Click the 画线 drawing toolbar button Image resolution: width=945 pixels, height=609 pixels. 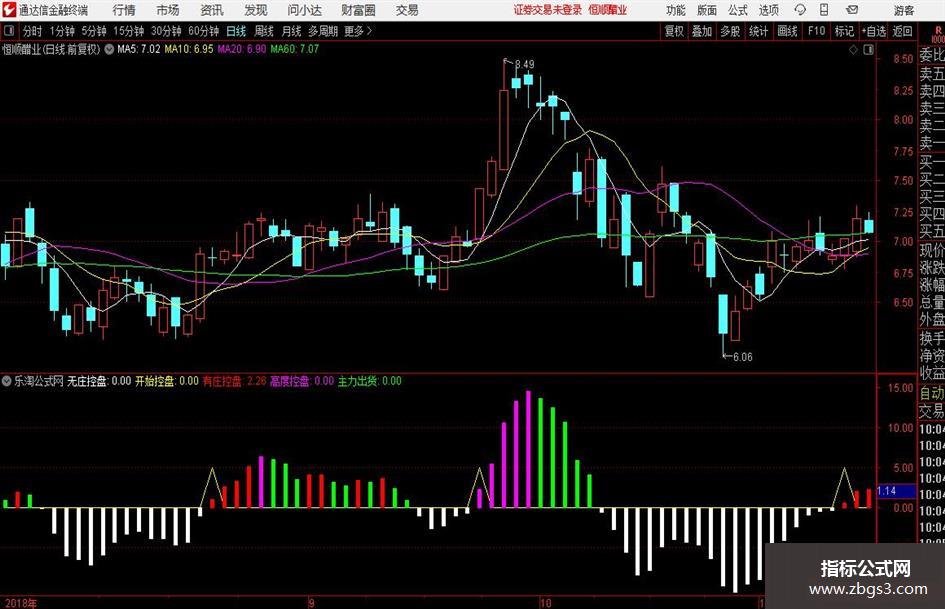point(787,31)
